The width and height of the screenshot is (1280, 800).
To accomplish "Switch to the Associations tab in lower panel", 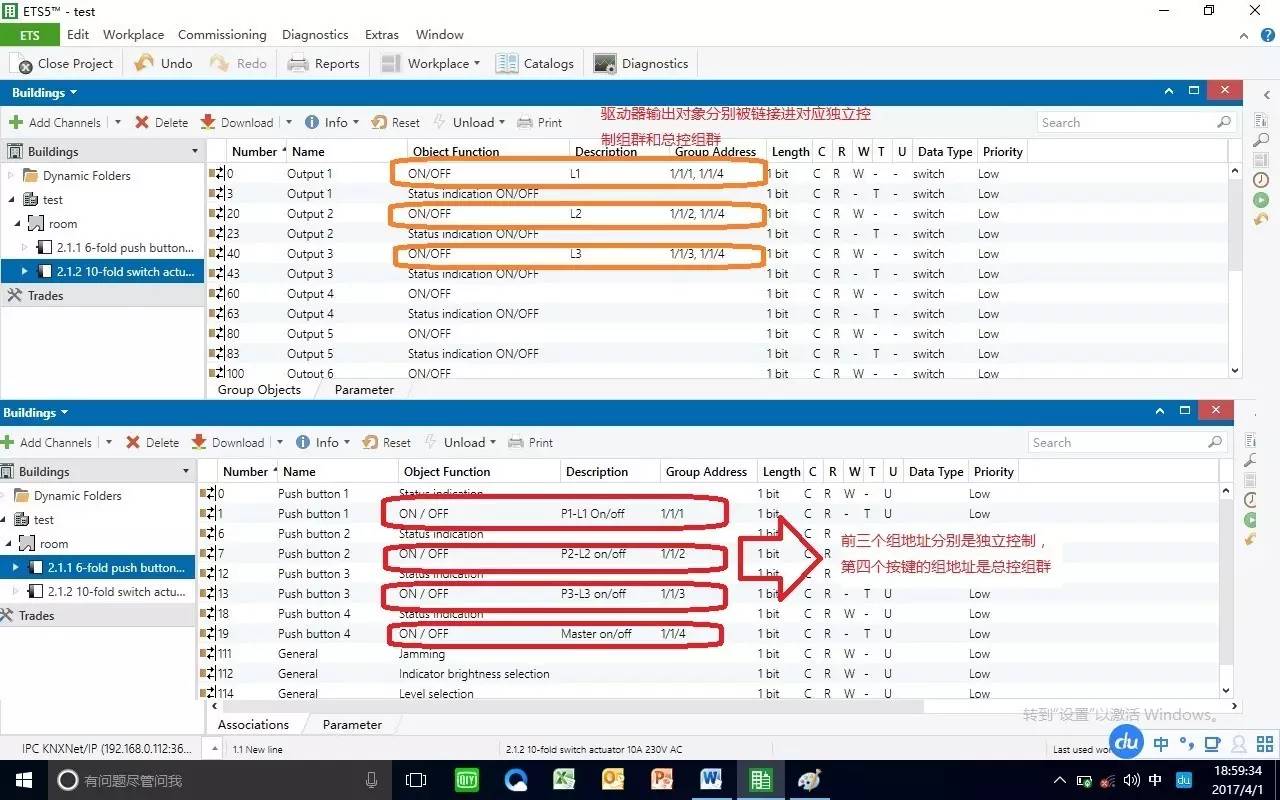I will (x=253, y=725).
